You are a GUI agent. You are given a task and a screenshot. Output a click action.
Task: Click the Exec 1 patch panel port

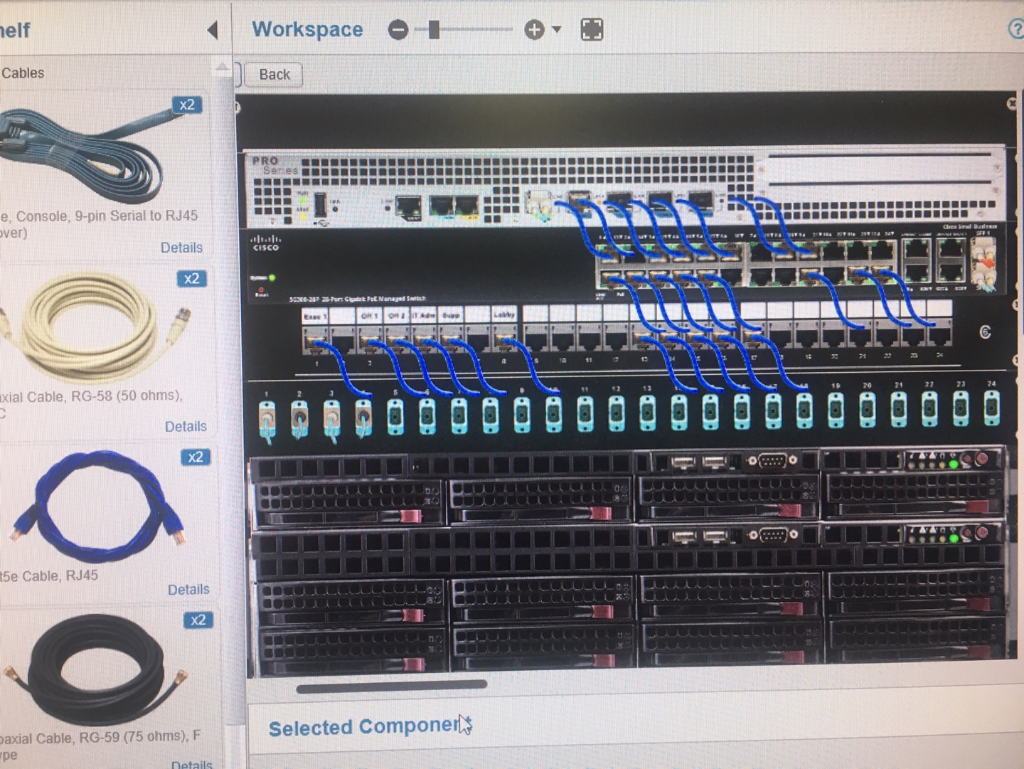[315, 341]
